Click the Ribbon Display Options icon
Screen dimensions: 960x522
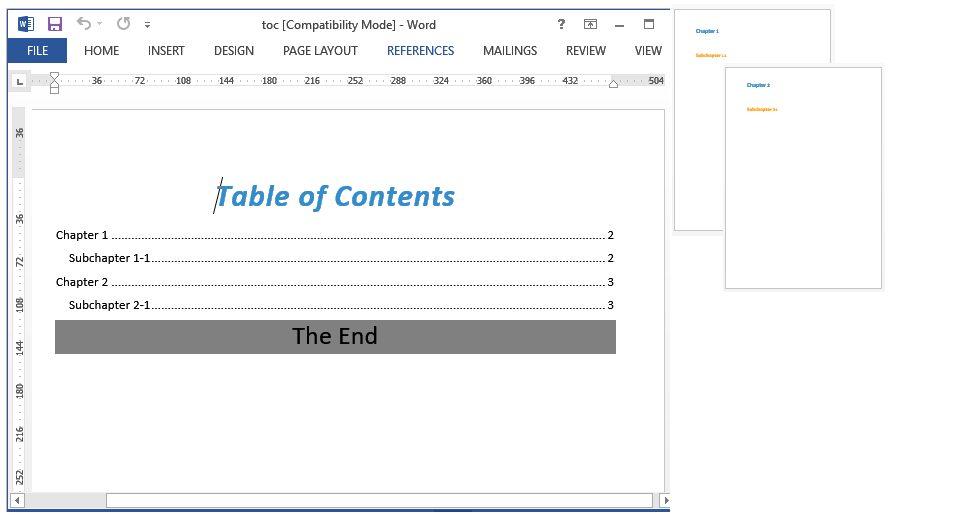(590, 24)
